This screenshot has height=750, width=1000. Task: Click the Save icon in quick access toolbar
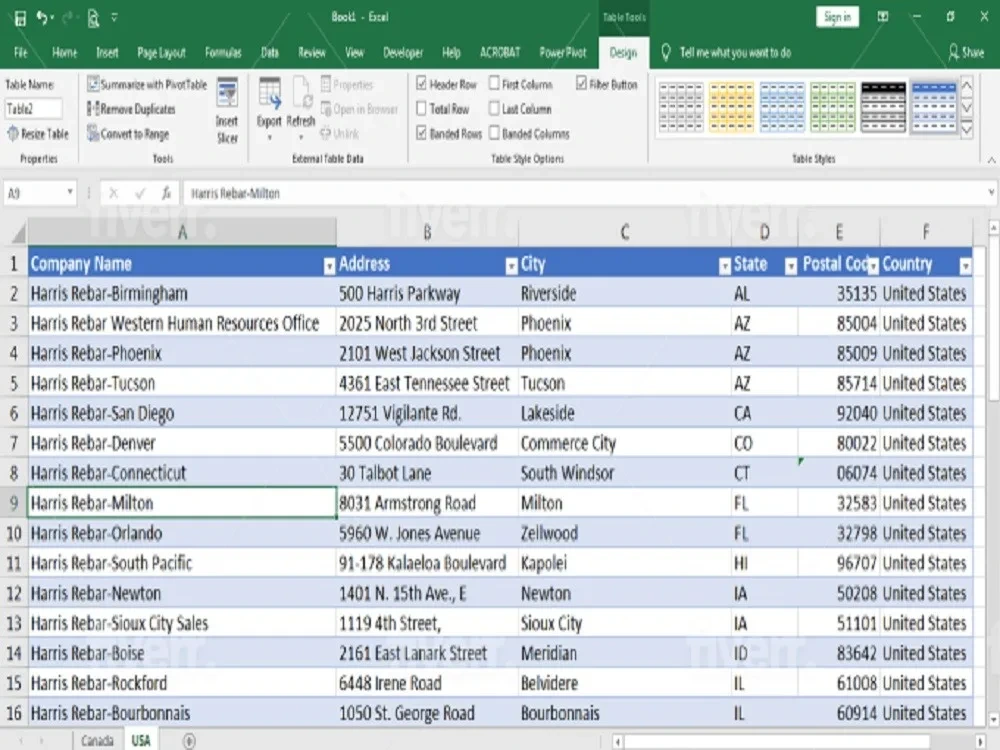[20, 18]
